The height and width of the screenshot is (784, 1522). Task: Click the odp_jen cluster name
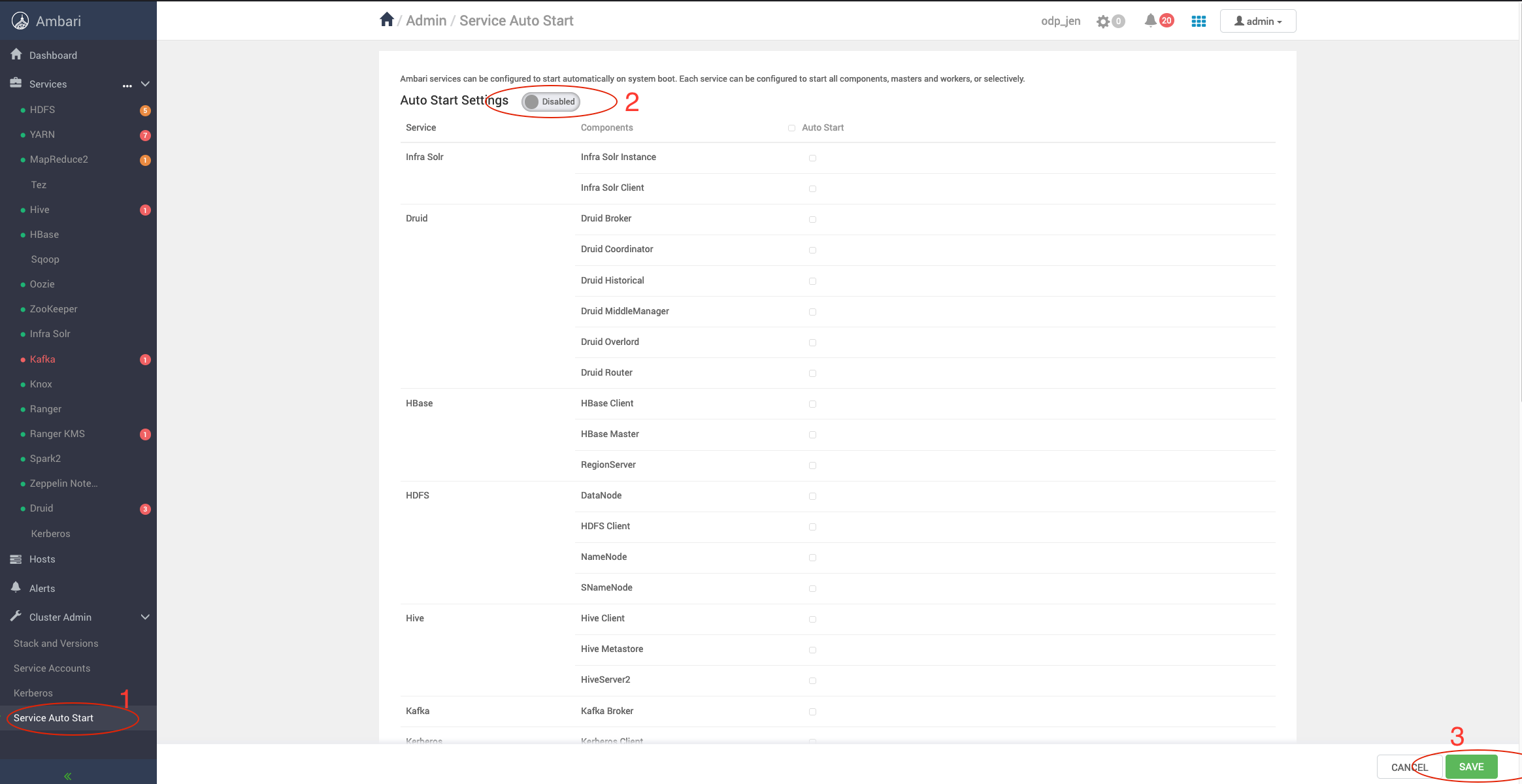[1061, 21]
